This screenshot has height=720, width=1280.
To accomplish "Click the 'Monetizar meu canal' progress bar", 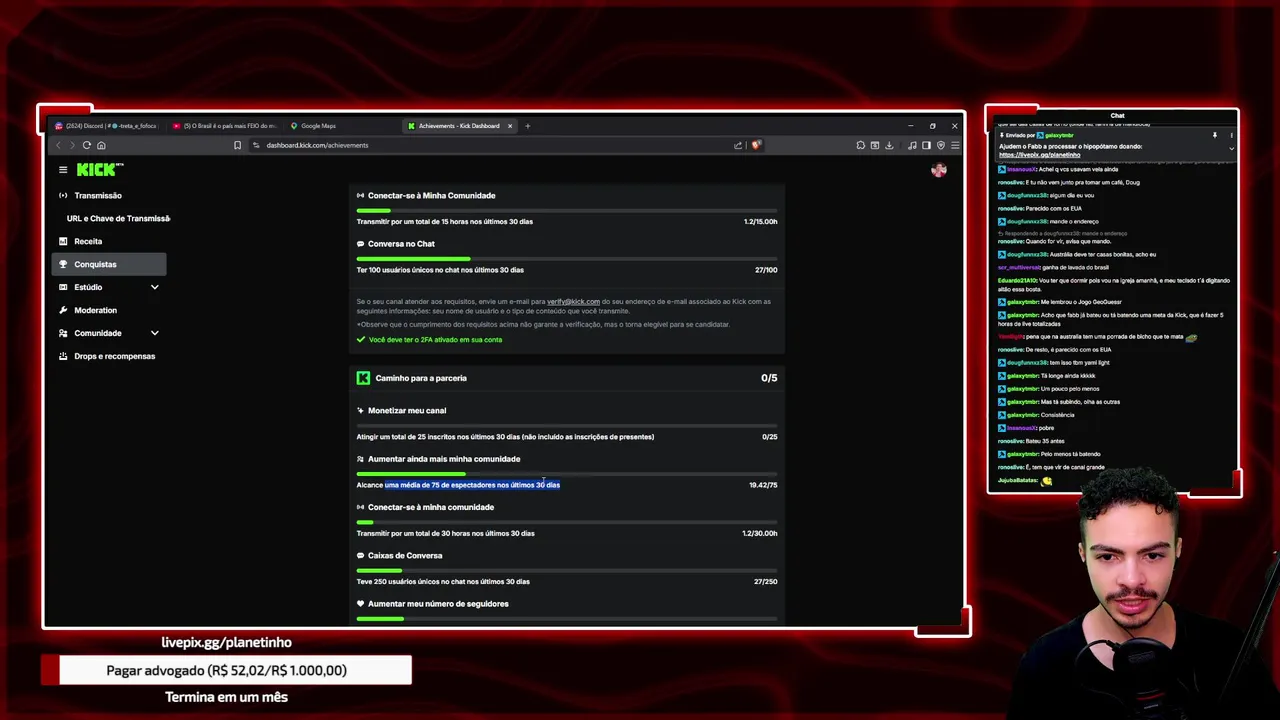I will (x=567, y=425).
